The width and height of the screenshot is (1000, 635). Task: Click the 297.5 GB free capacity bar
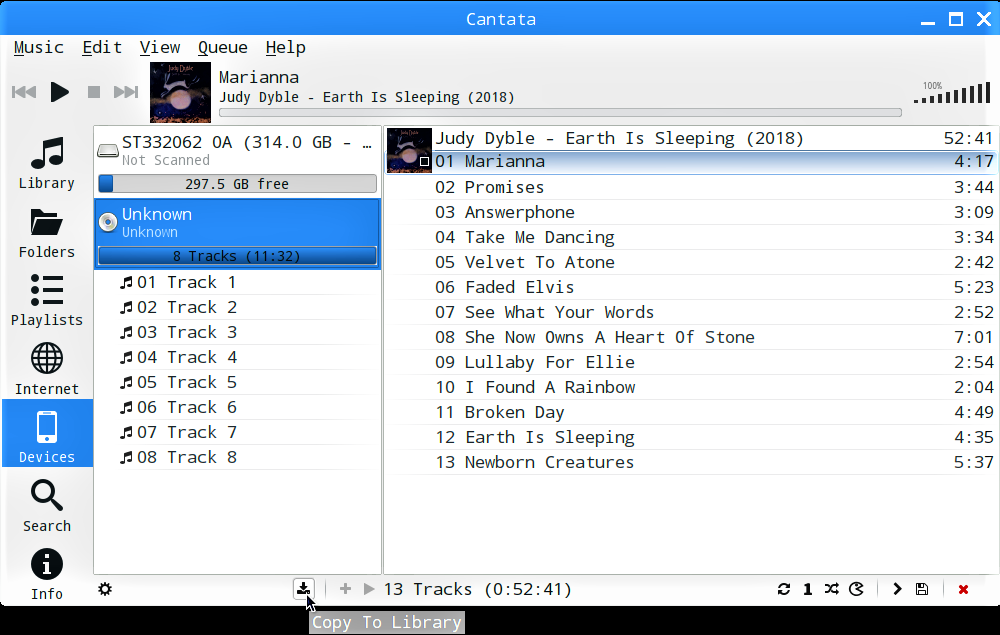click(237, 184)
